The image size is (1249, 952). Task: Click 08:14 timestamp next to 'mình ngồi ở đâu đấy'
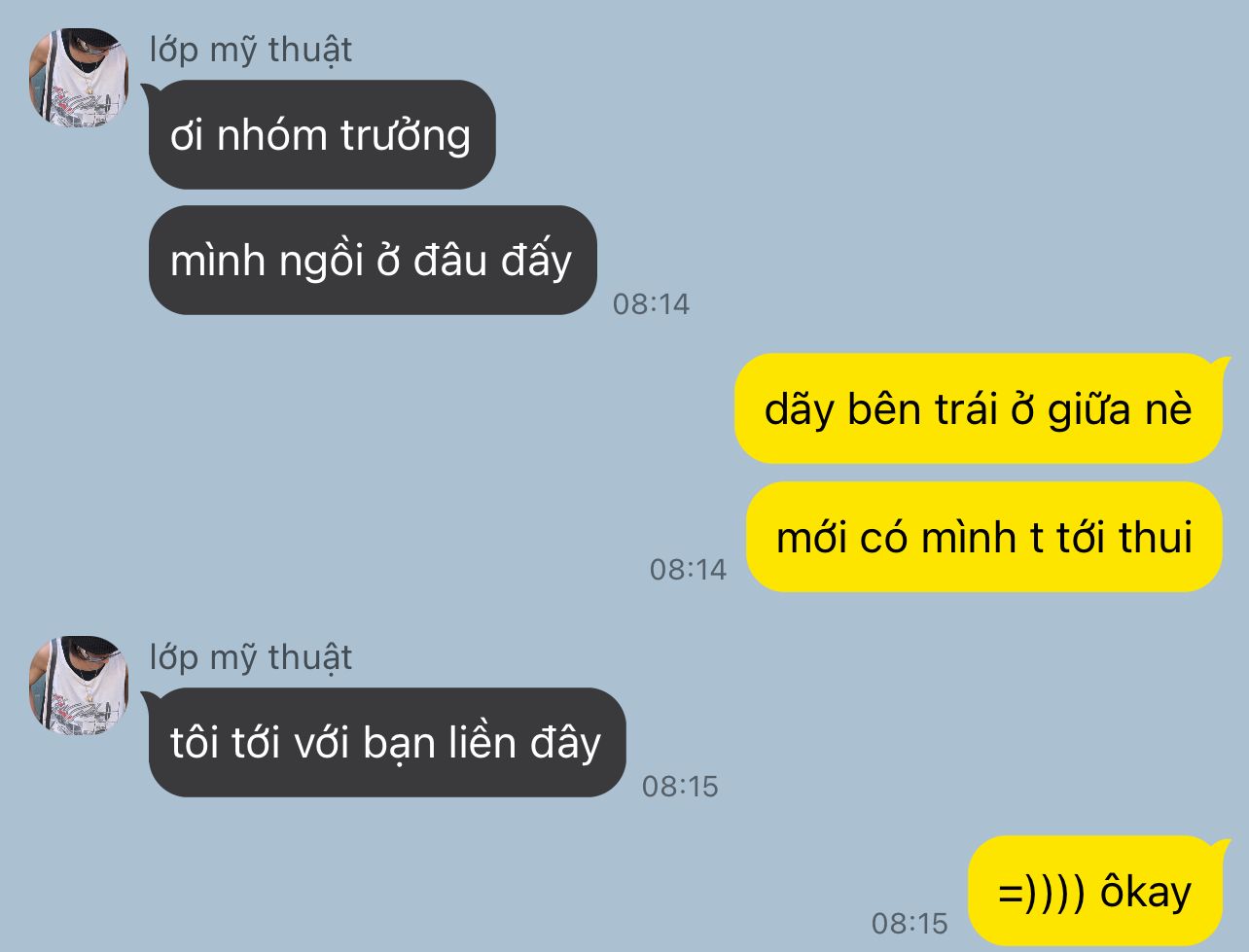coord(651,304)
